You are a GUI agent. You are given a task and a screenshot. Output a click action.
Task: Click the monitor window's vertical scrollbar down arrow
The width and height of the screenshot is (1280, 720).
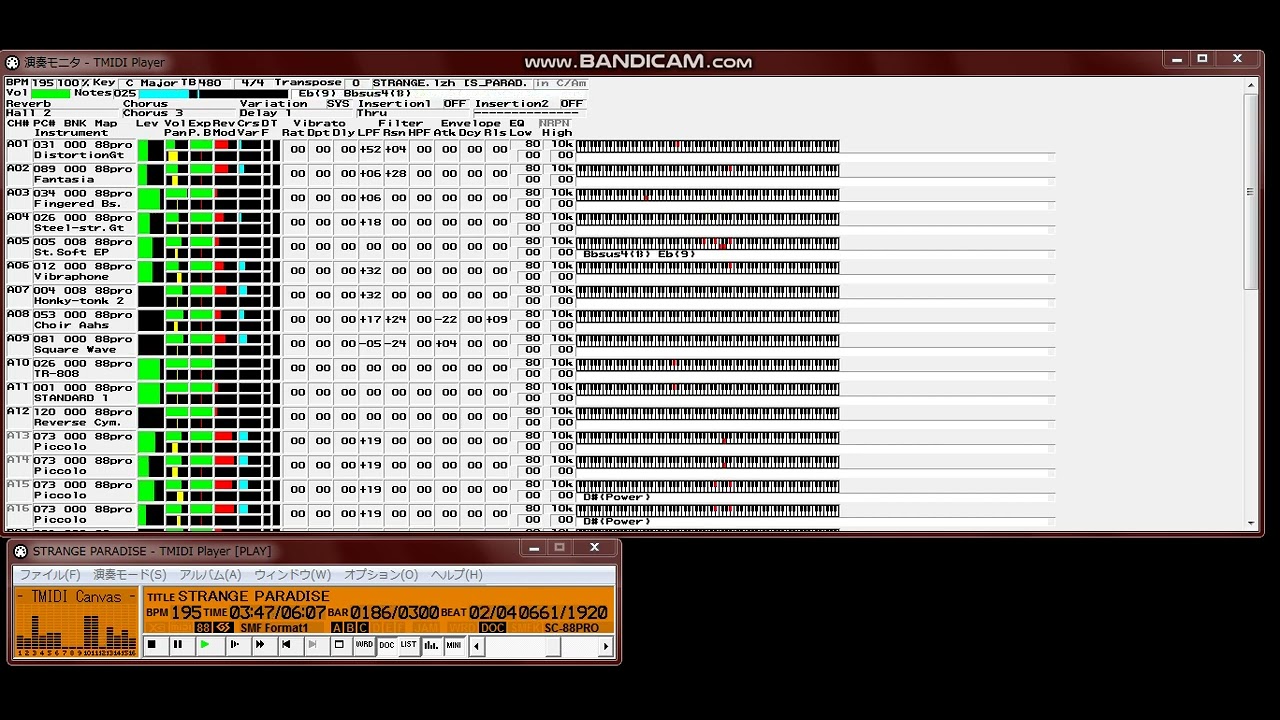tap(1251, 523)
